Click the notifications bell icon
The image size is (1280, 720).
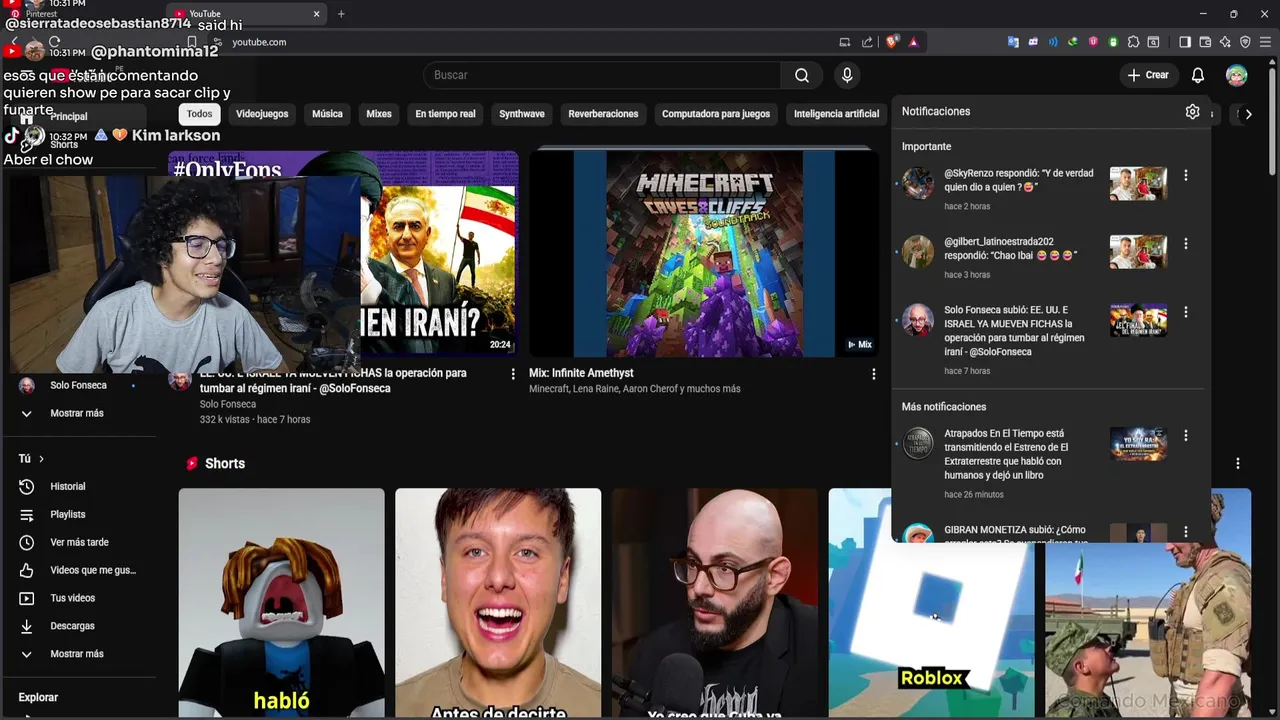pos(1198,75)
